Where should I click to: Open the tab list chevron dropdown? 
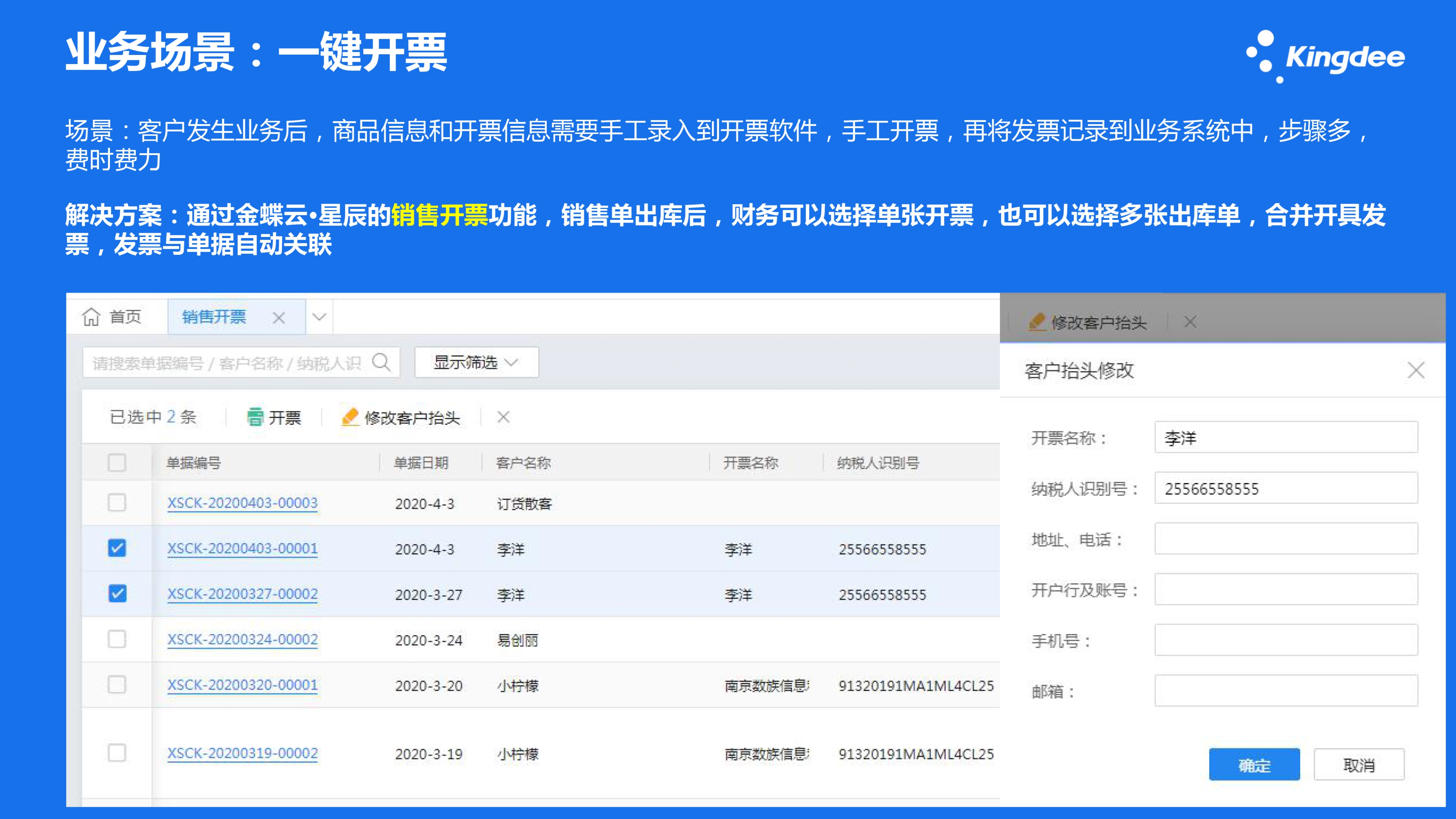tap(319, 317)
